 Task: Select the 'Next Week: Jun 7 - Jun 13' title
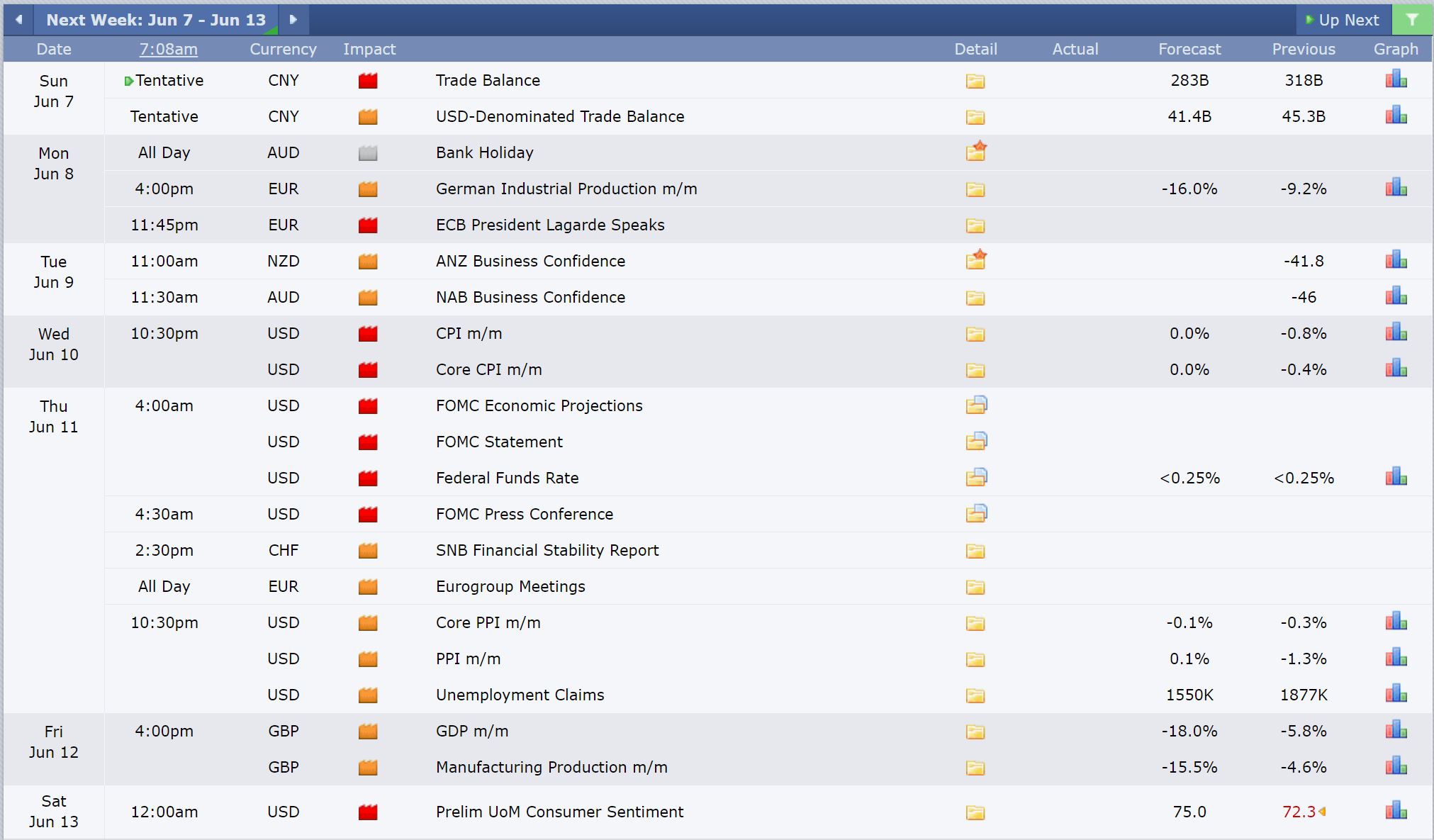[x=156, y=20]
